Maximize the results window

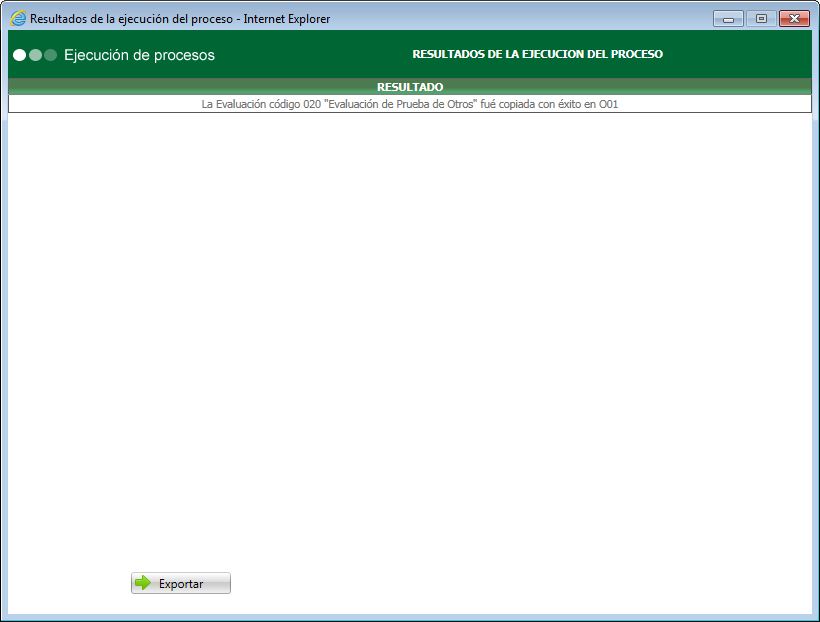[761, 19]
